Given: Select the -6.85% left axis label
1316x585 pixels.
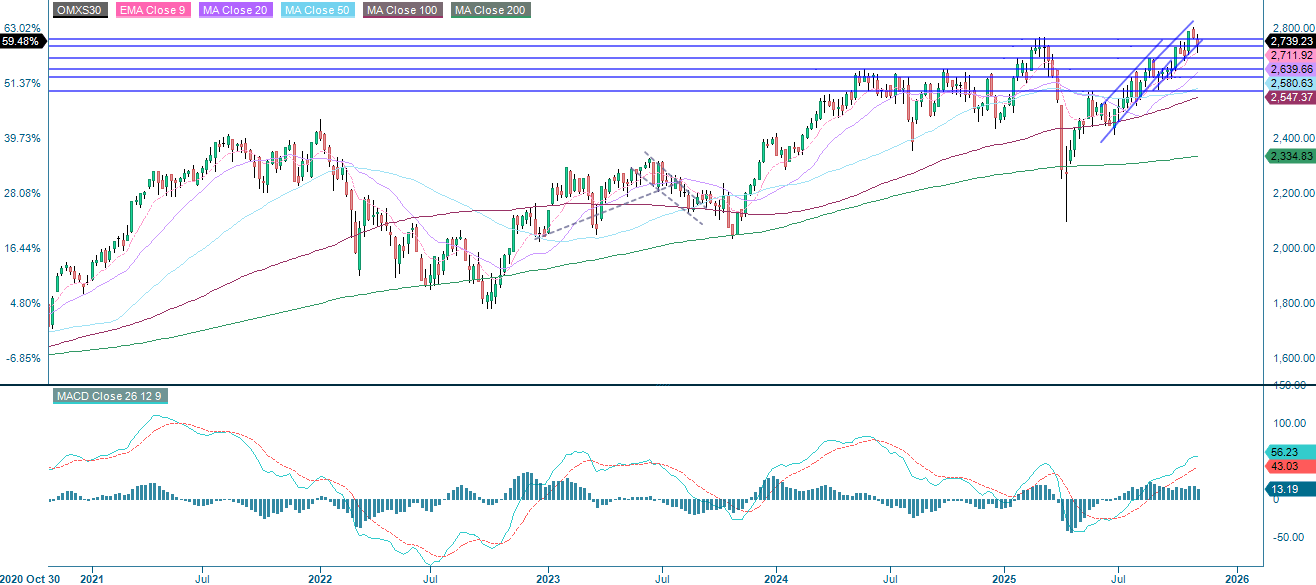Looking at the screenshot, I should tap(24, 358).
